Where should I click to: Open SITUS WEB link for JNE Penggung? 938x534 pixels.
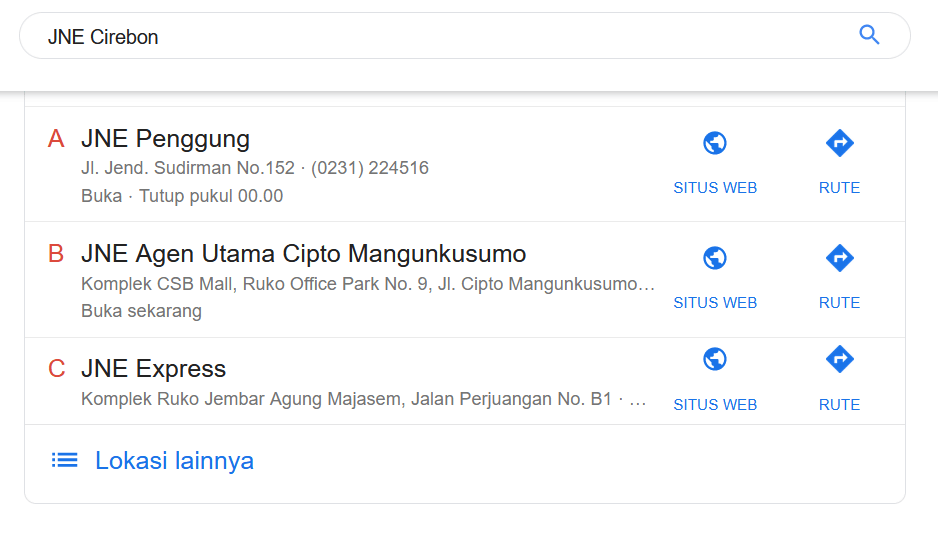(x=715, y=188)
